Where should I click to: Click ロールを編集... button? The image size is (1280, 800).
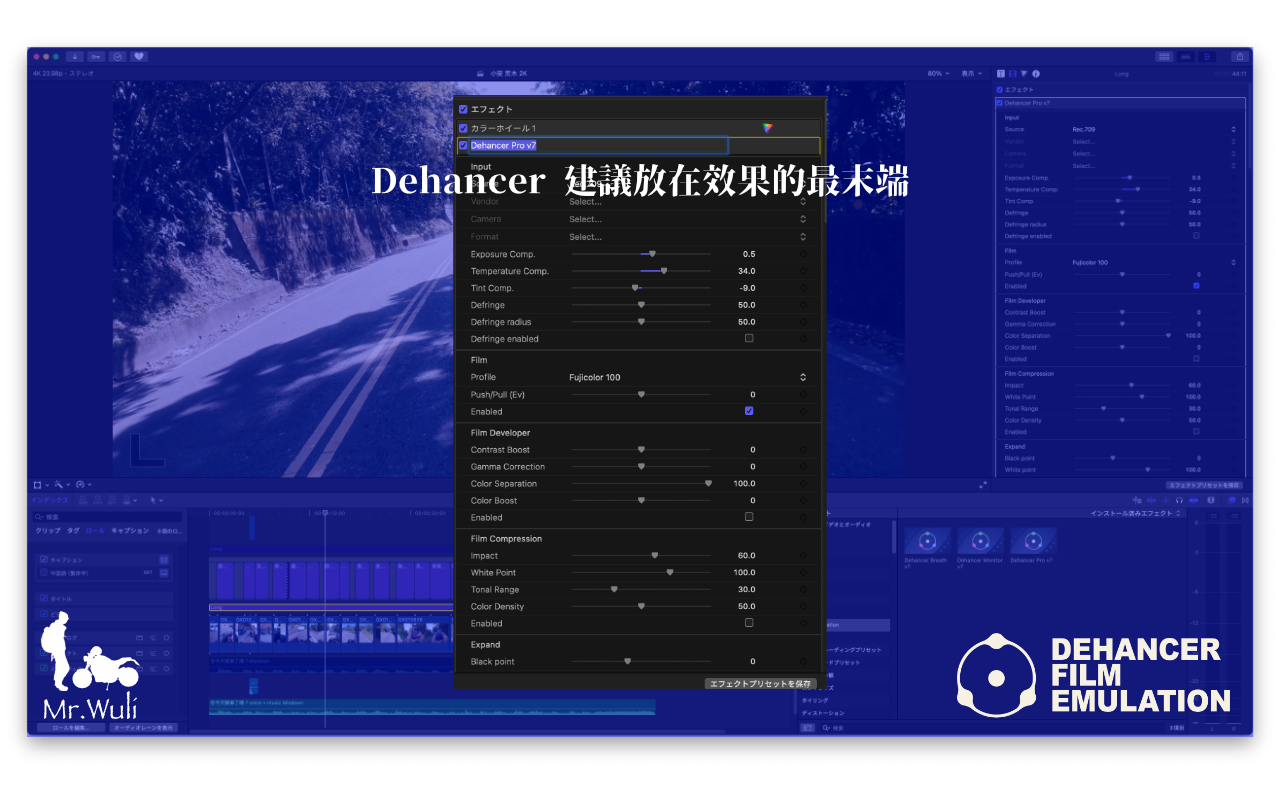click(x=70, y=728)
